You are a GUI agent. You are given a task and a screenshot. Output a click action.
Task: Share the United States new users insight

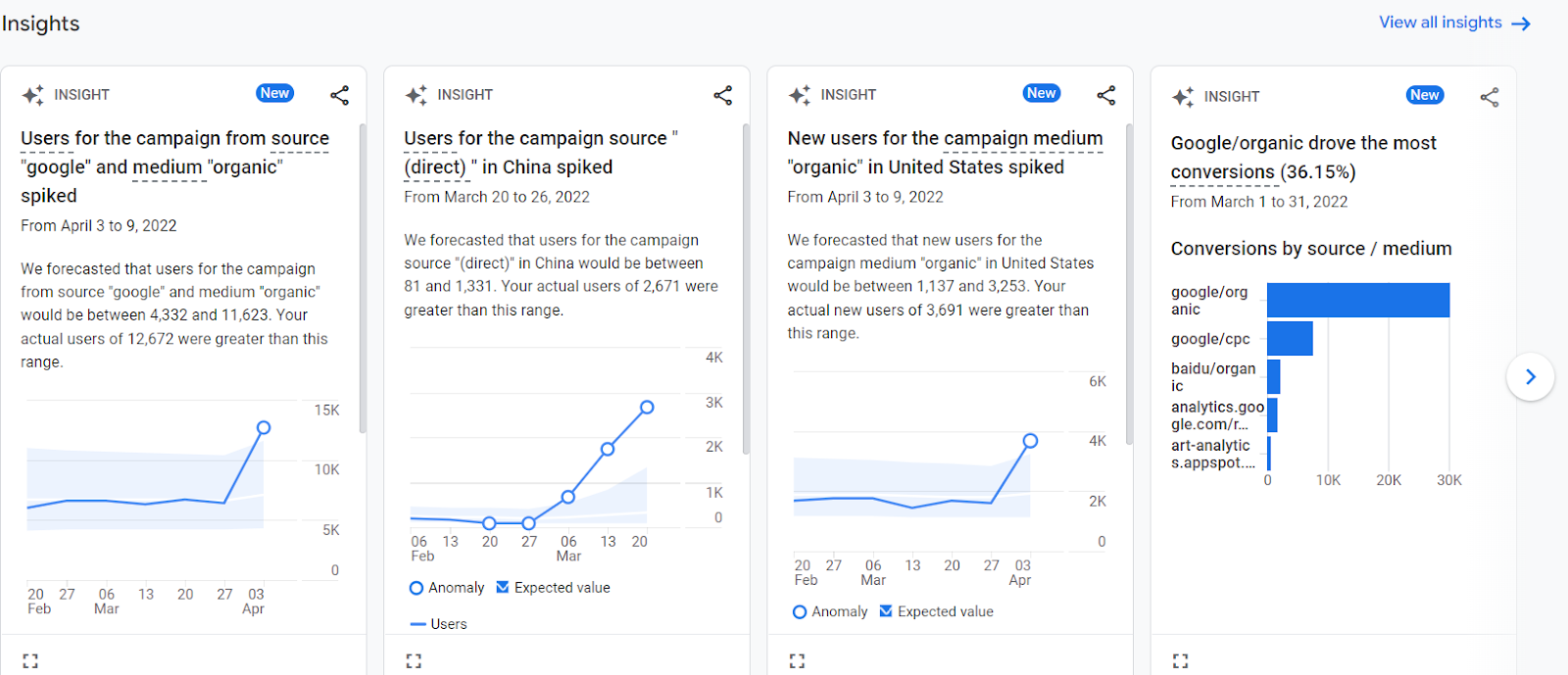[x=1106, y=95]
